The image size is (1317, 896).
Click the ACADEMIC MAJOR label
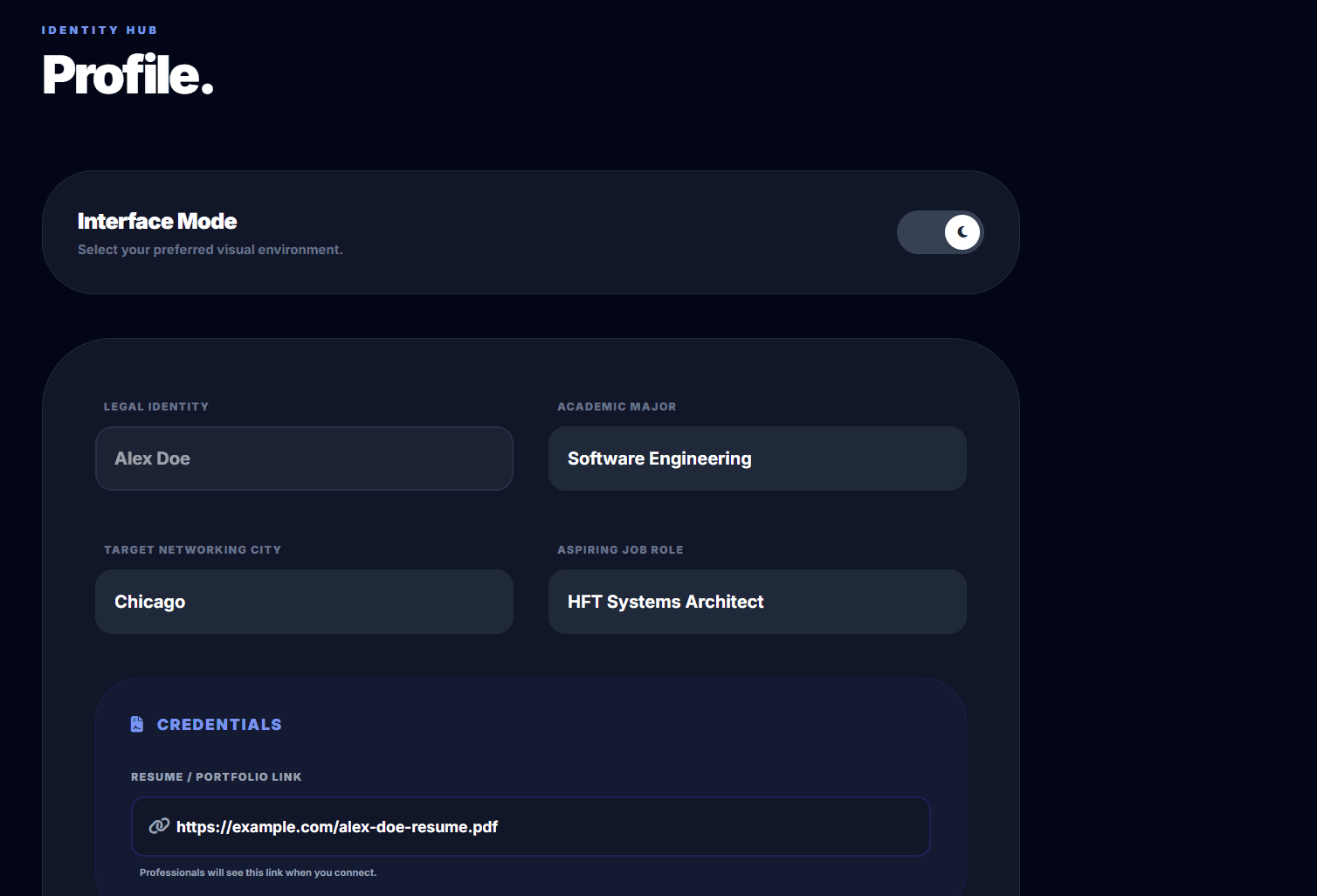pyautogui.click(x=617, y=406)
